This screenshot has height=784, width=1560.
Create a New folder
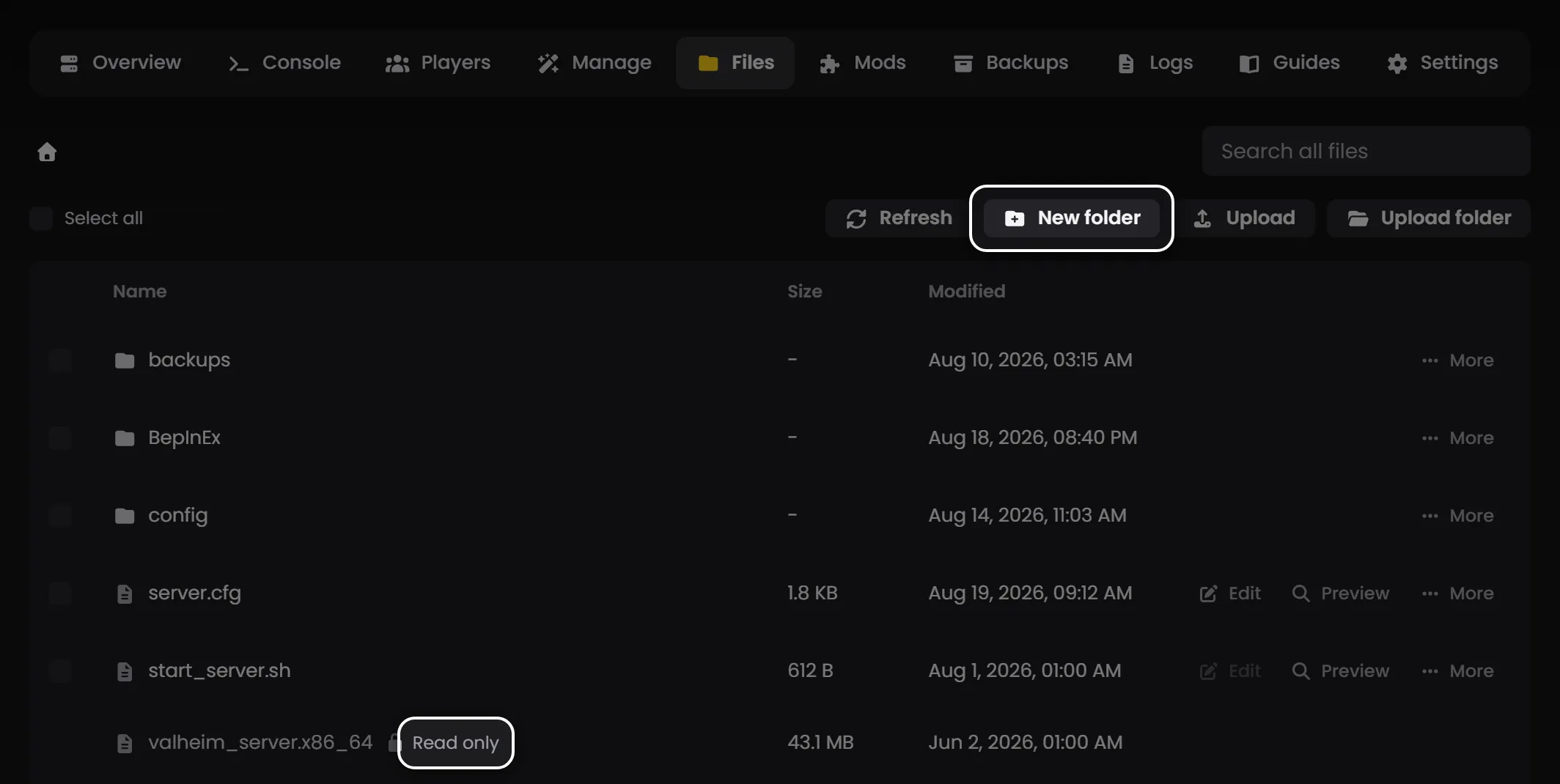tap(1072, 218)
